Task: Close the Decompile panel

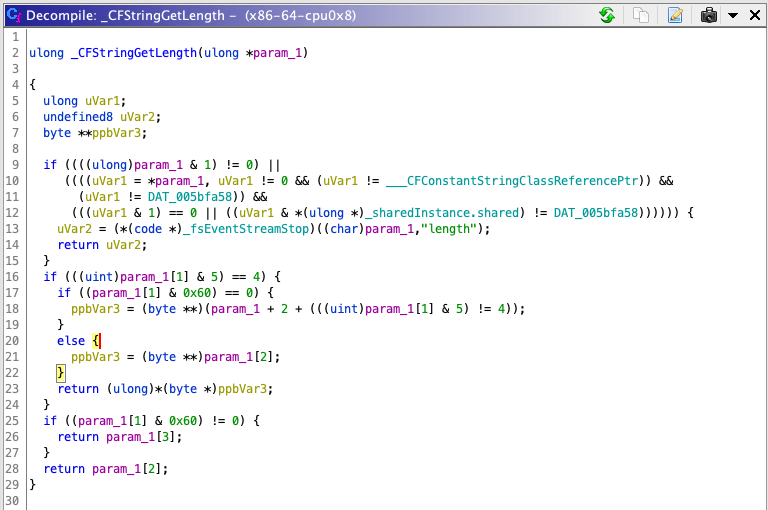Action: [x=753, y=15]
